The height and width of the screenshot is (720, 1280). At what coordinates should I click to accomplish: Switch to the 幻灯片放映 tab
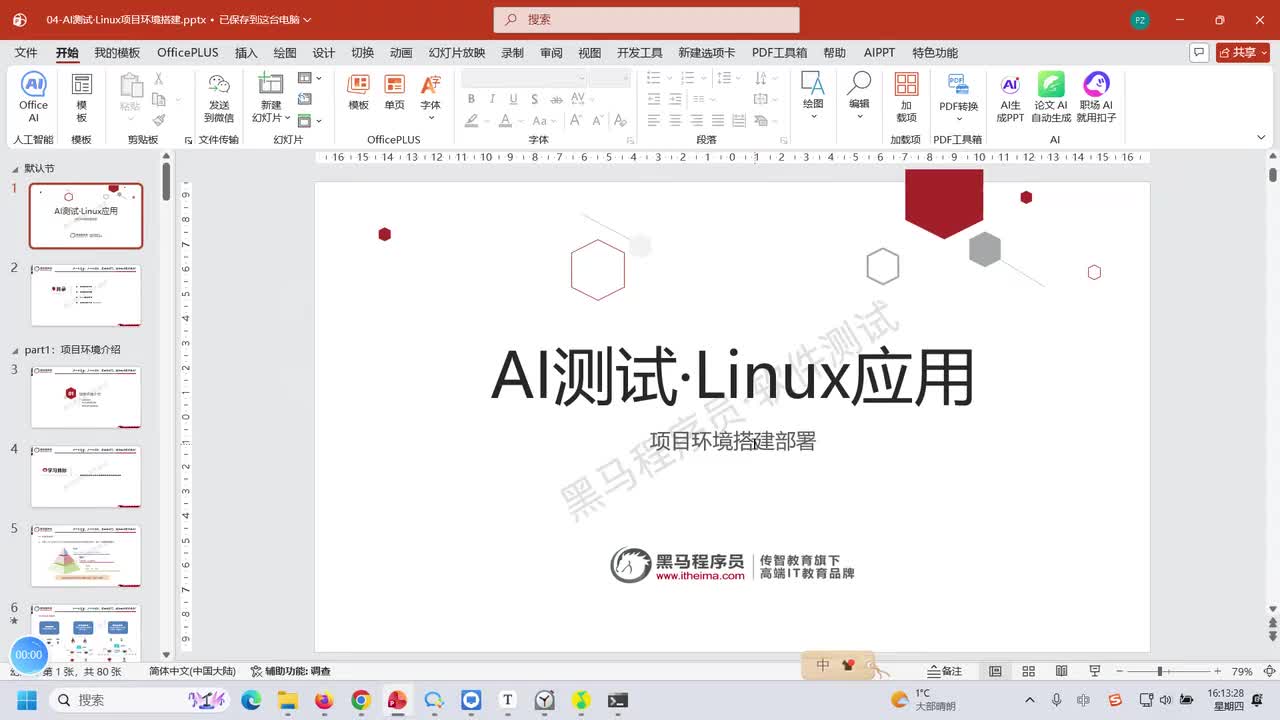coord(457,53)
